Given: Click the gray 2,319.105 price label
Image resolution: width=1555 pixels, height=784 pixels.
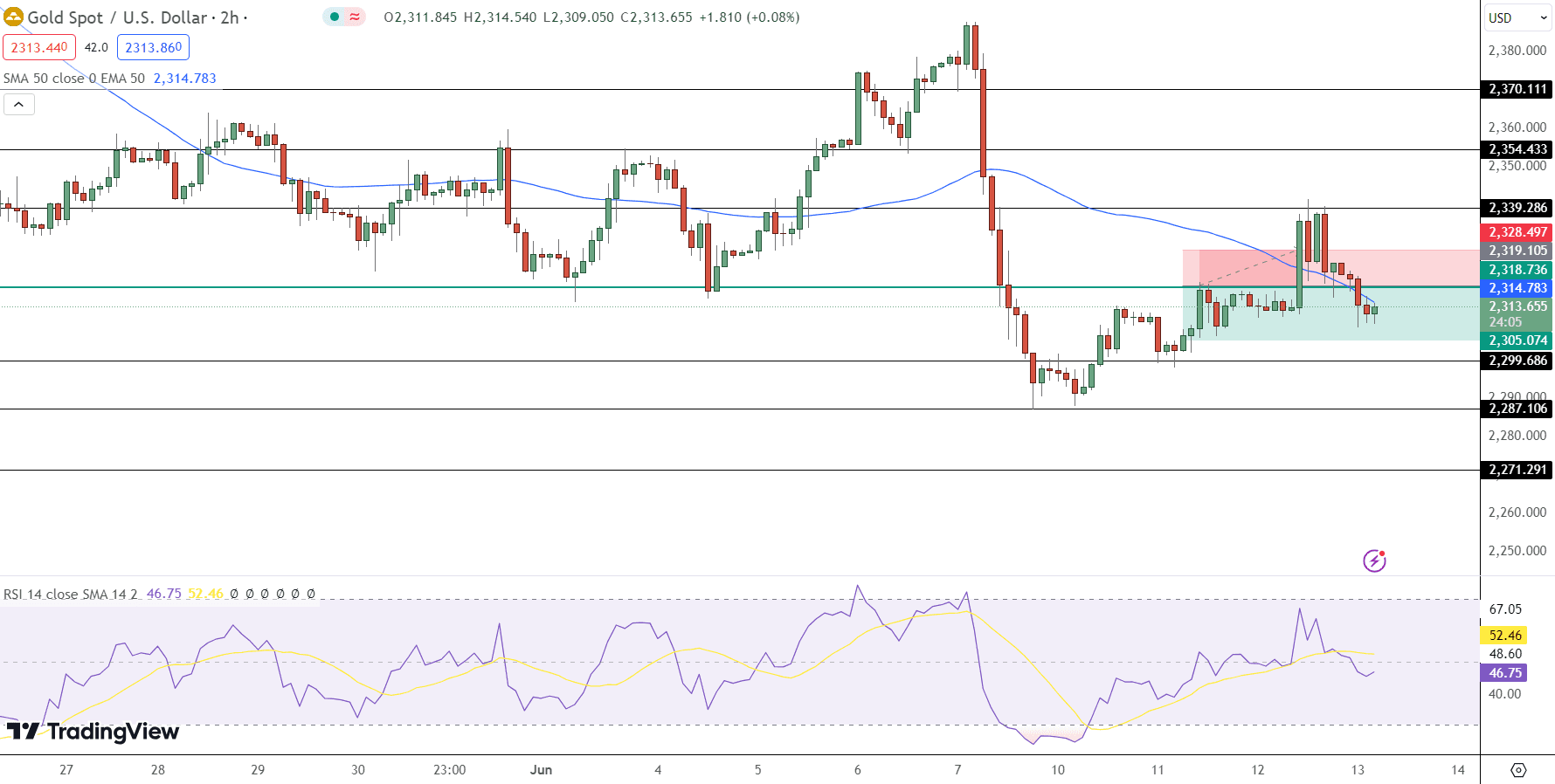Looking at the screenshot, I should (x=1517, y=251).
